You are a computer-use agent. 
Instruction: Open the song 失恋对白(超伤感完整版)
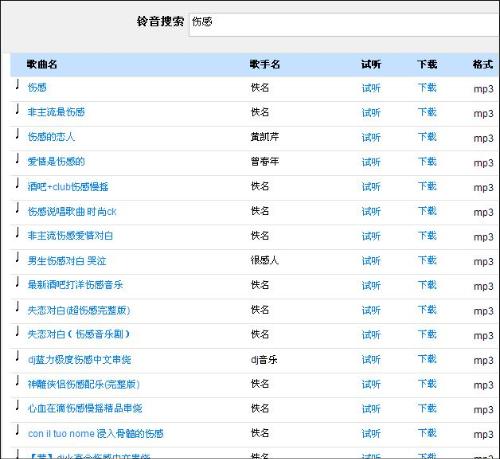tap(79, 310)
